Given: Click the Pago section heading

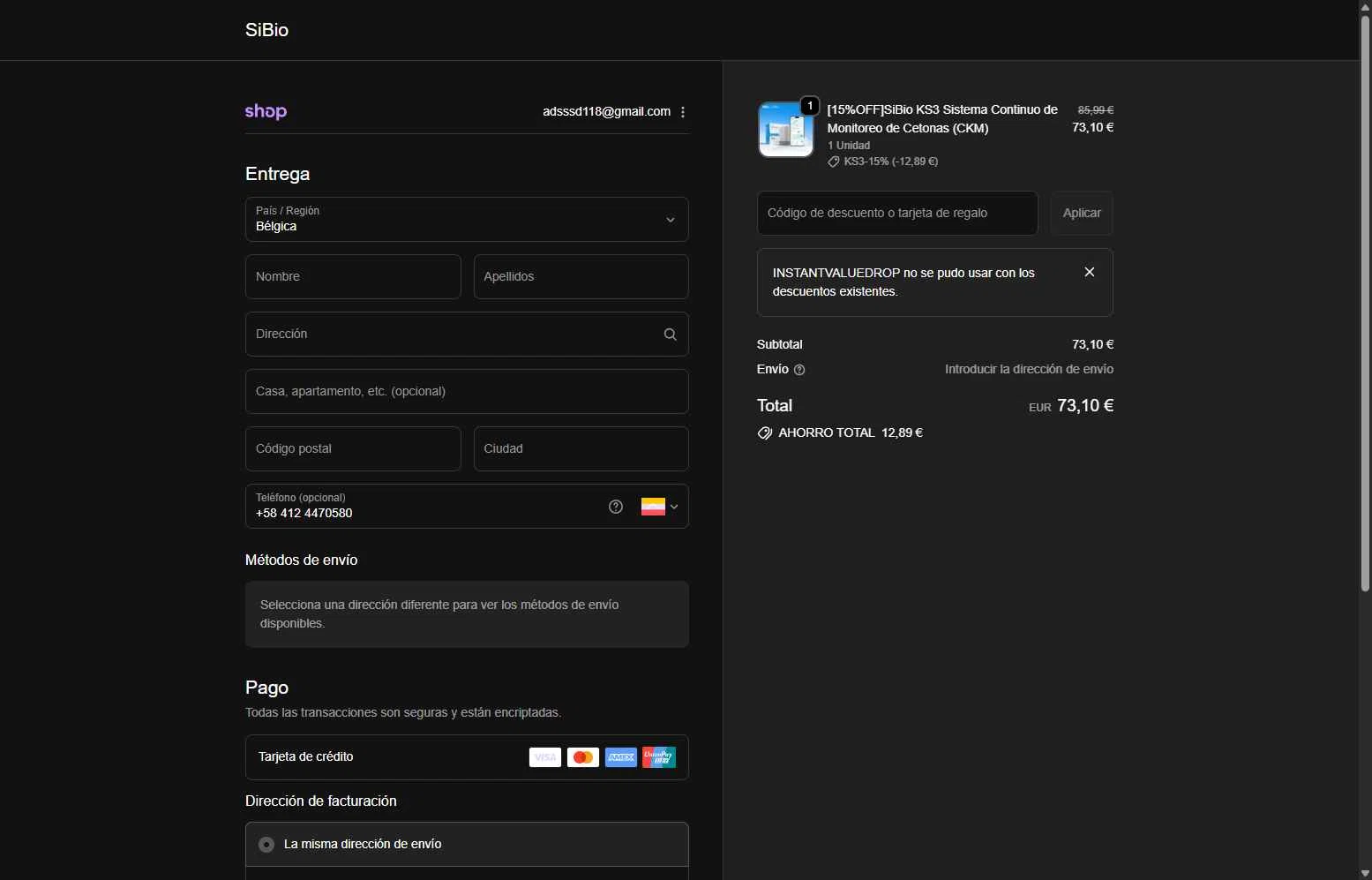Looking at the screenshot, I should [x=266, y=688].
